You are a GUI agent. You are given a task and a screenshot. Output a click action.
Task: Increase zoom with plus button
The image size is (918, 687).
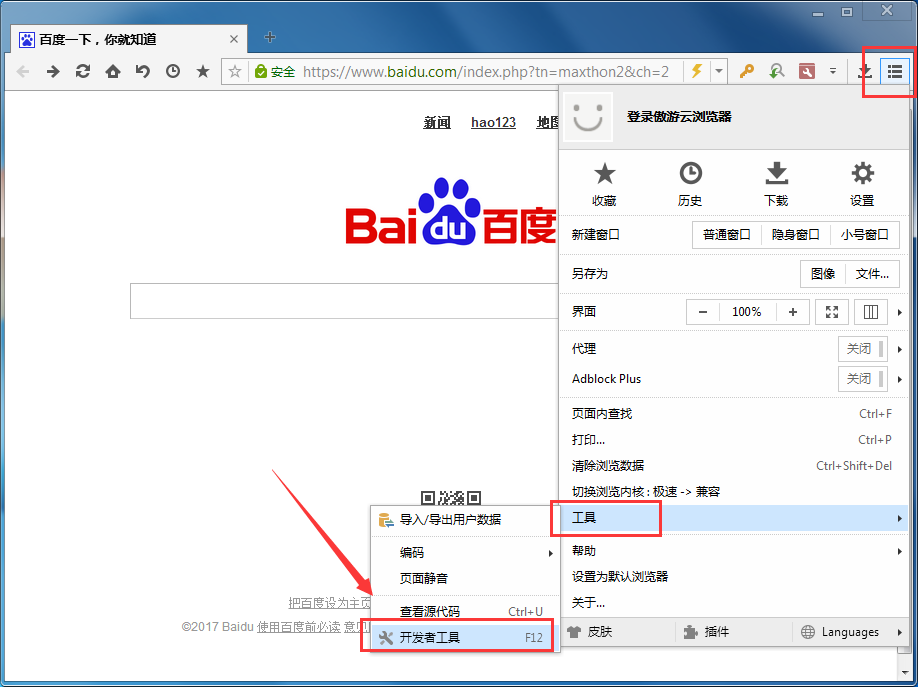793,312
